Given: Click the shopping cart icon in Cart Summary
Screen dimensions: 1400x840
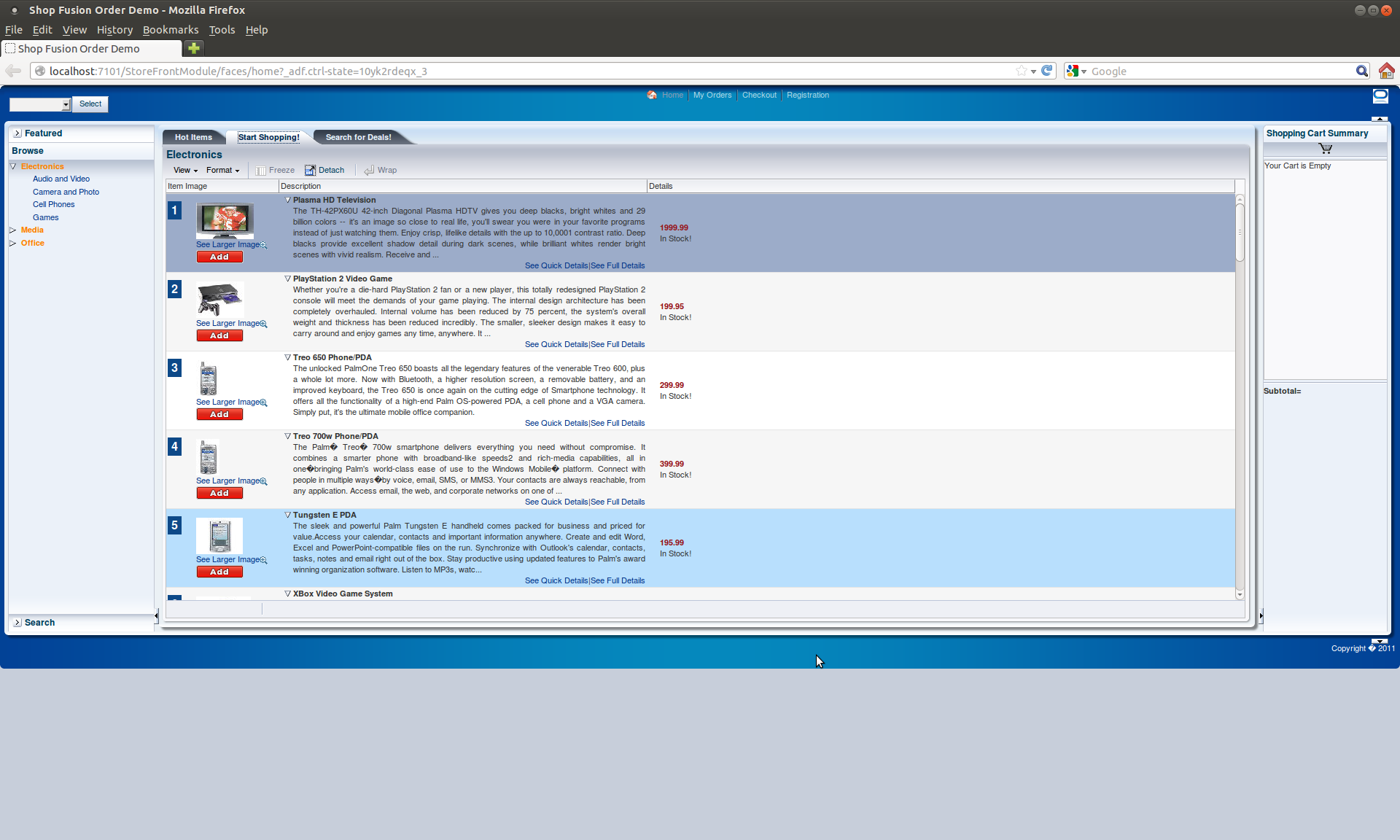Looking at the screenshot, I should pos(1326,148).
